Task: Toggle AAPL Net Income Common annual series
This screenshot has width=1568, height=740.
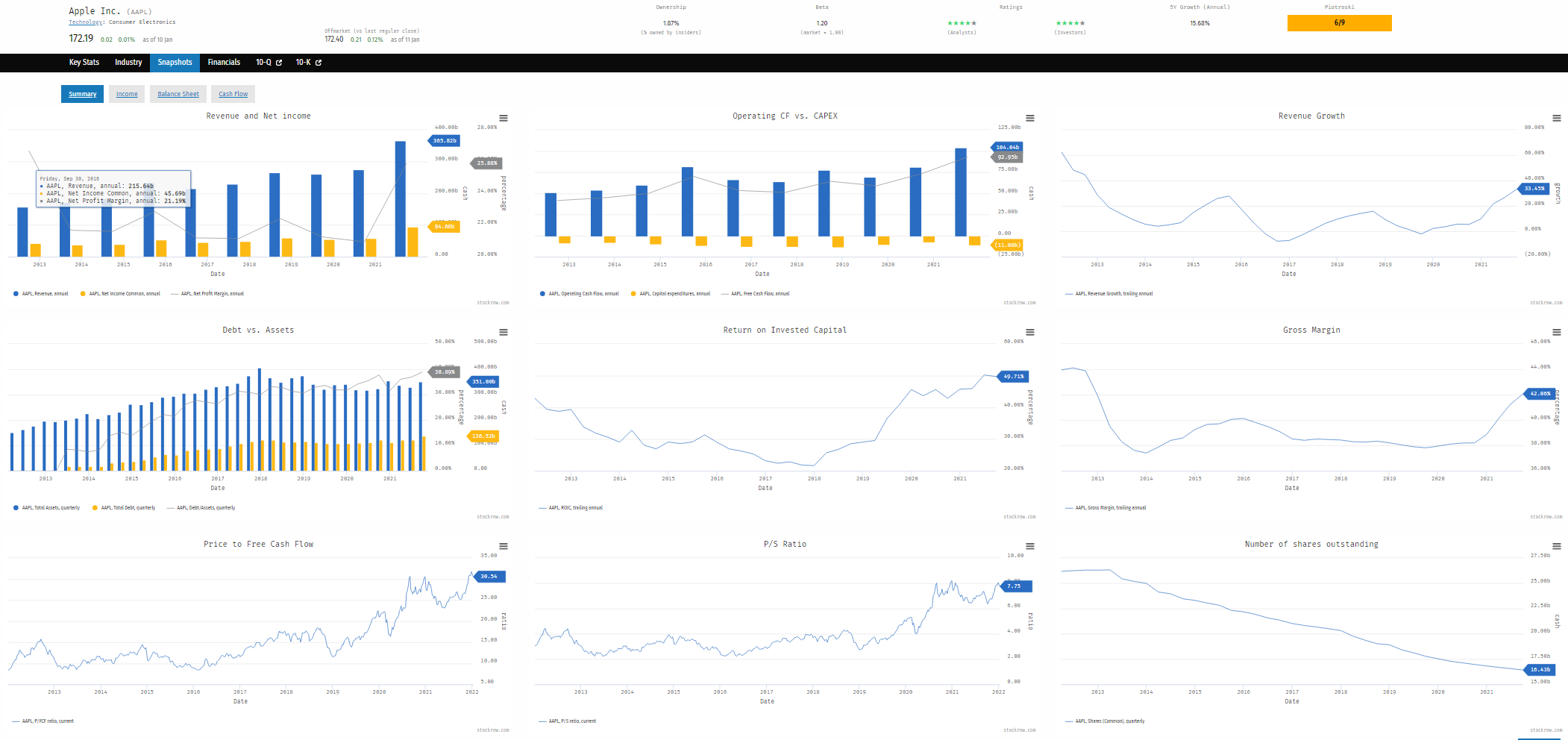Action: pos(120,294)
